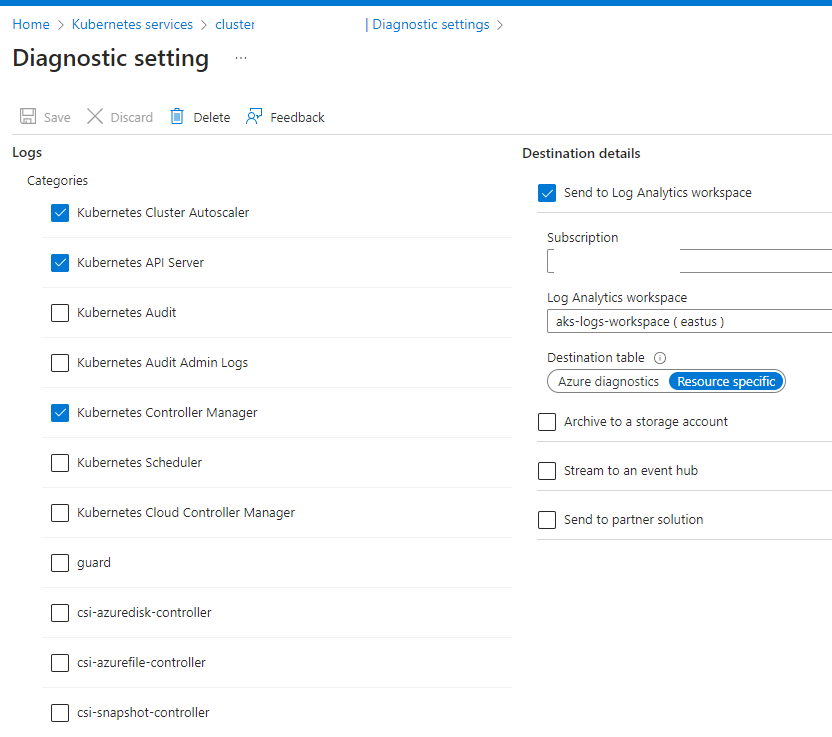The image size is (832, 737).
Task: Click the Destination table info icon
Action: [x=660, y=358]
